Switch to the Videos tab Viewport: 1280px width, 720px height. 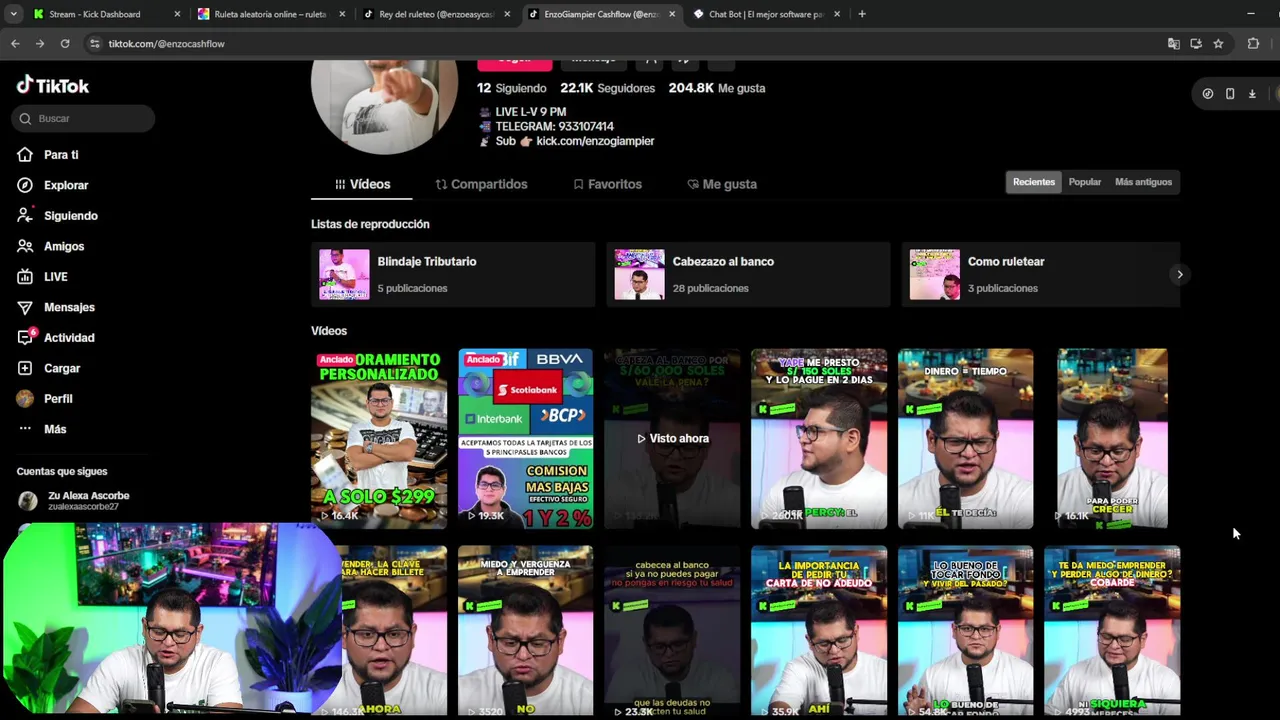[362, 184]
